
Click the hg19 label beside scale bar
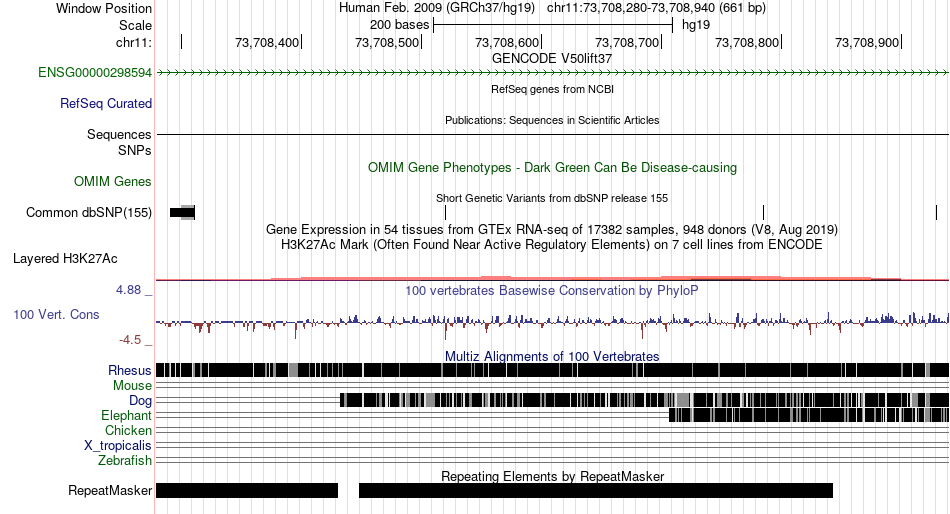(696, 25)
